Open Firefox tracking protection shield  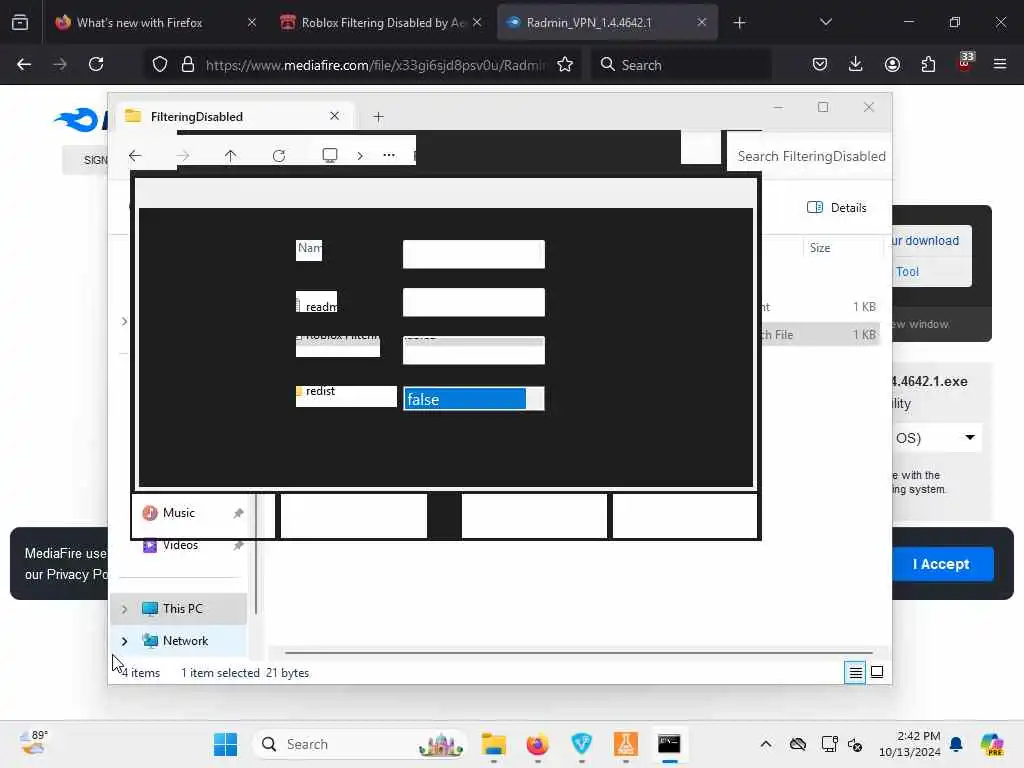pyautogui.click(x=159, y=64)
